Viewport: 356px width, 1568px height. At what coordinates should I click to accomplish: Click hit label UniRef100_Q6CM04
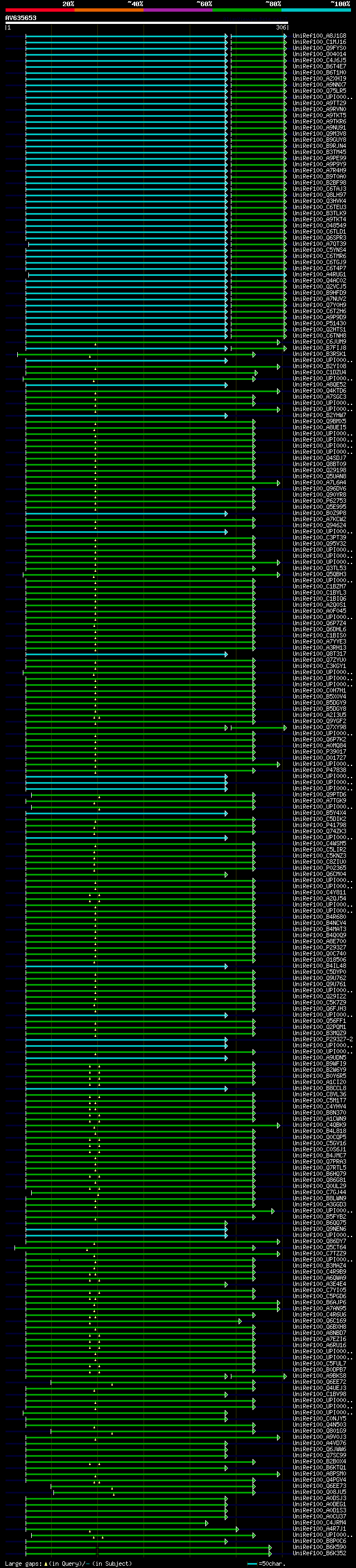319,873
